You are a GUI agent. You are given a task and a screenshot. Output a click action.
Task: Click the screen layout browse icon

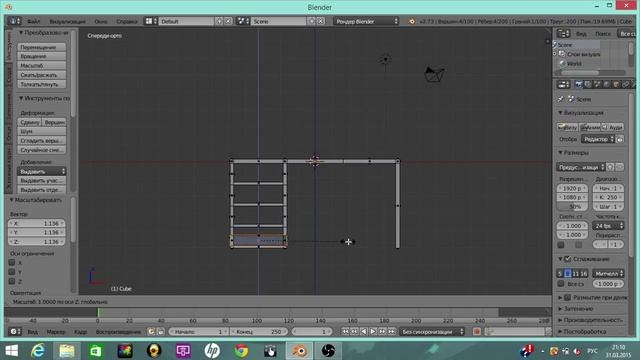click(x=151, y=21)
